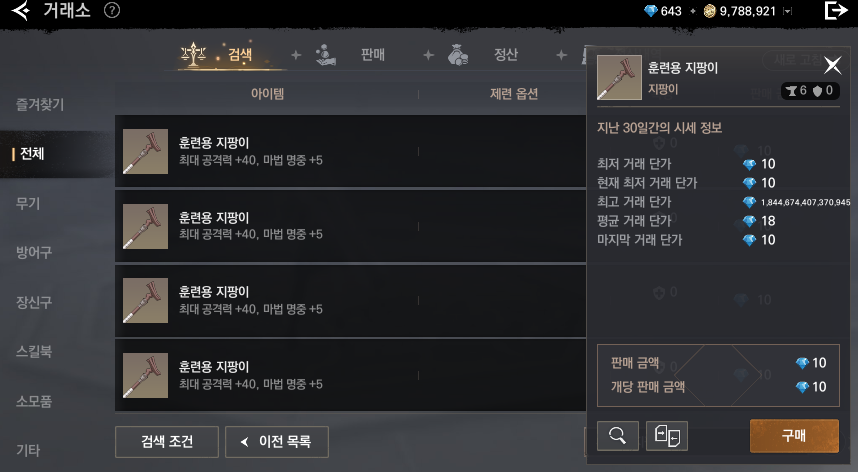This screenshot has height=472, width=858.
Task: Open the help question mark icon
Action: tap(112, 10)
